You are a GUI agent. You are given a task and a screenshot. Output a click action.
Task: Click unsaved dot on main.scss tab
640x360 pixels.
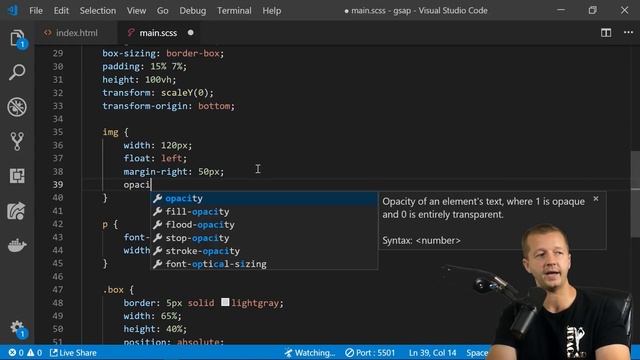(191, 33)
